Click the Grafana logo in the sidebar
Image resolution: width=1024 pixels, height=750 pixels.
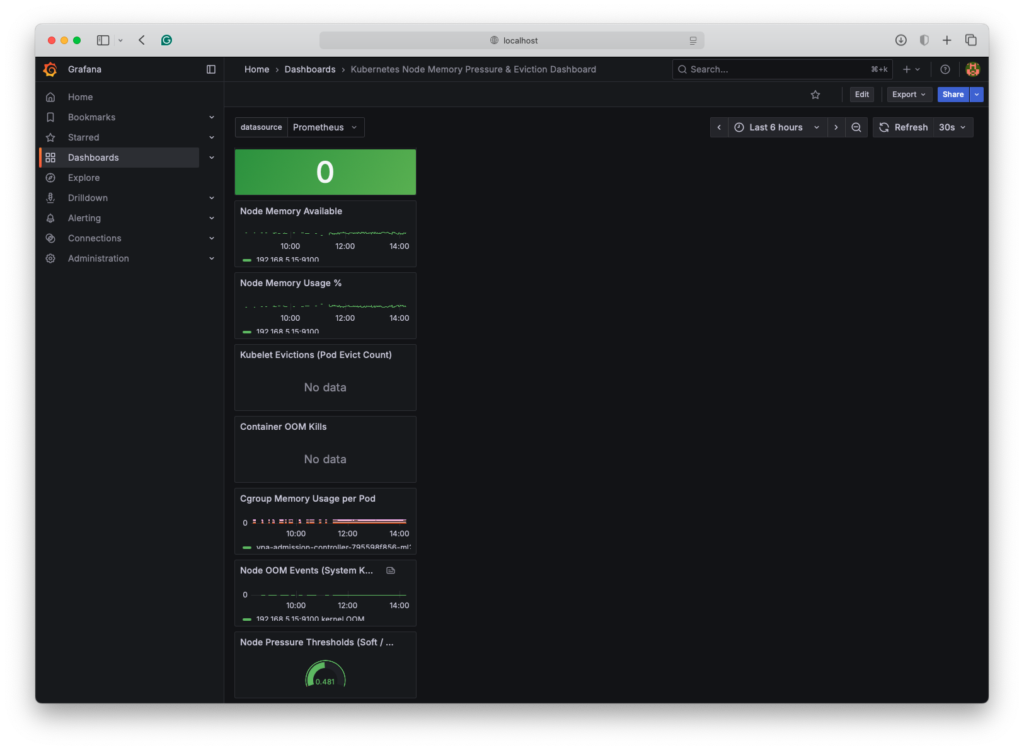(x=49, y=69)
